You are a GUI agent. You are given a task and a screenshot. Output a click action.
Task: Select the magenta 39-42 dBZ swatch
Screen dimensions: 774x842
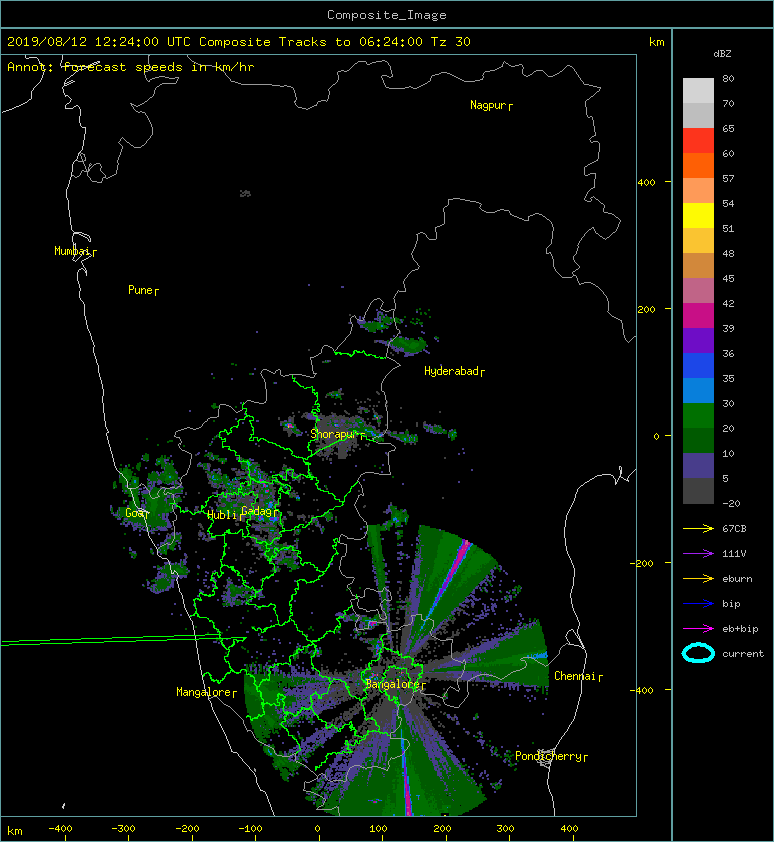click(698, 315)
